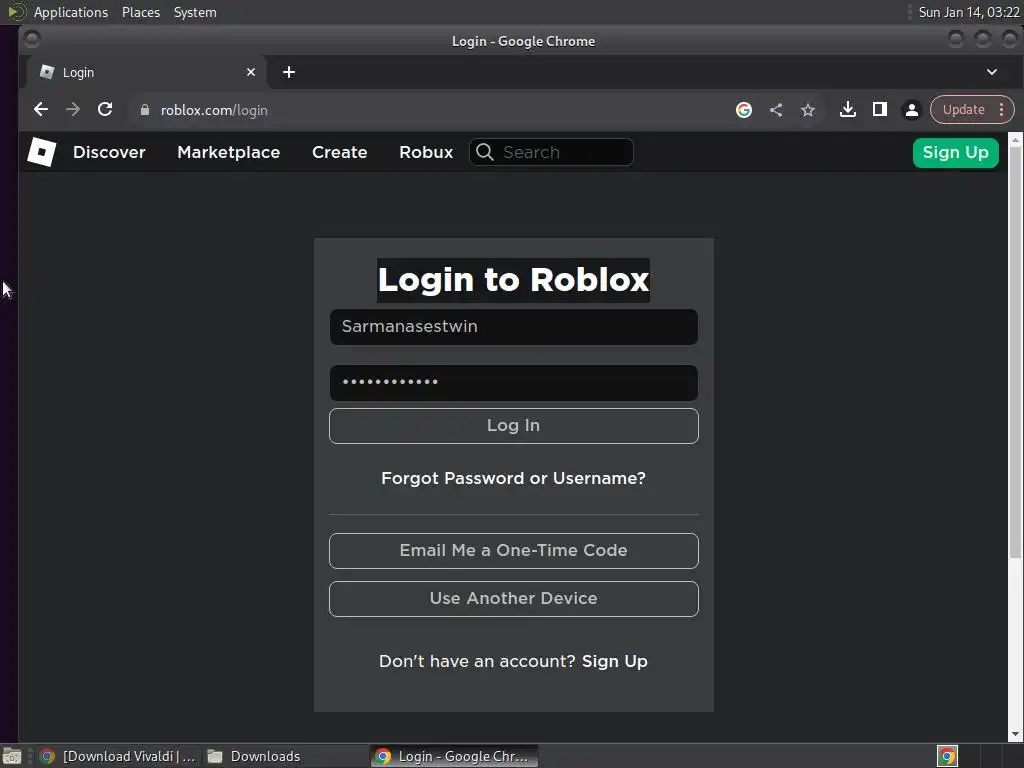This screenshot has width=1024, height=768.
Task: Reload the page with refresh icon
Action: point(105,110)
